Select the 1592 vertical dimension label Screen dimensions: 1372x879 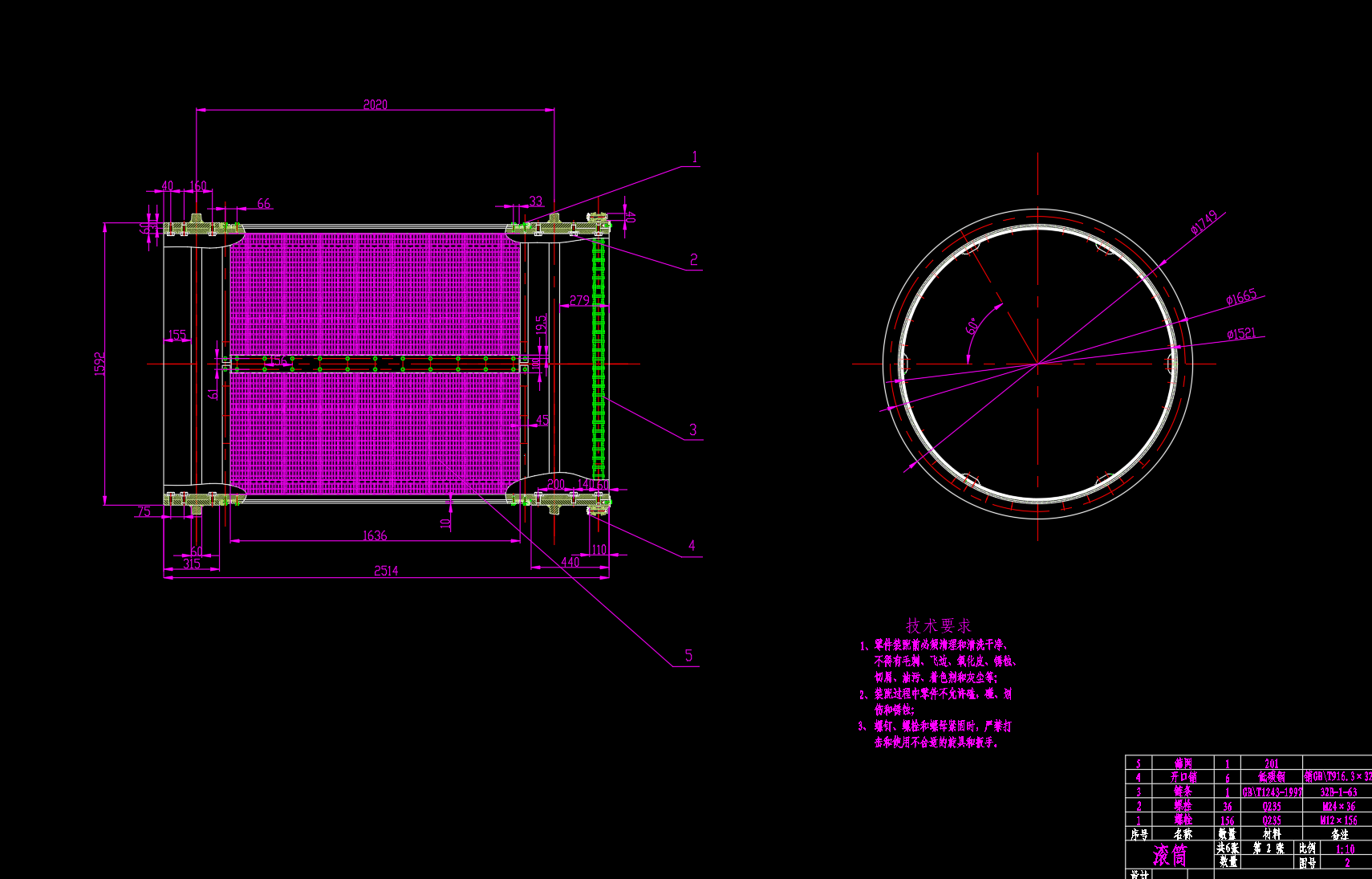click(100, 363)
